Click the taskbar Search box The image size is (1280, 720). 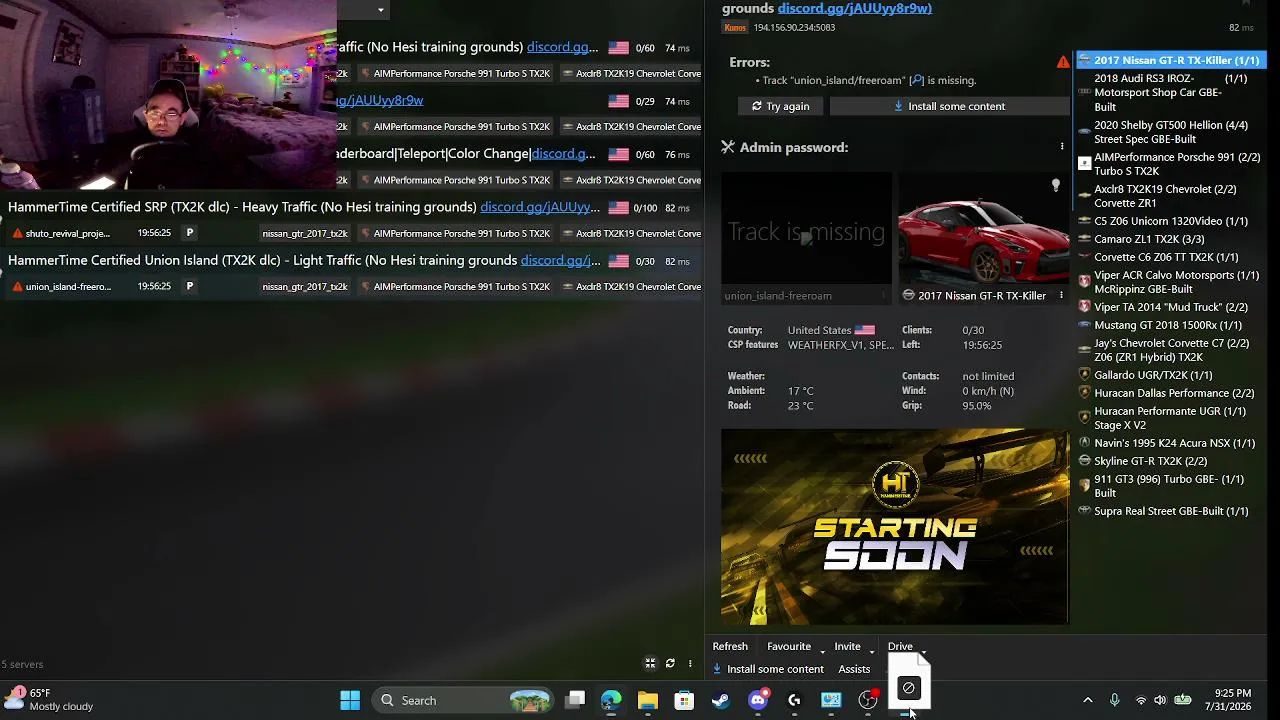pos(464,700)
